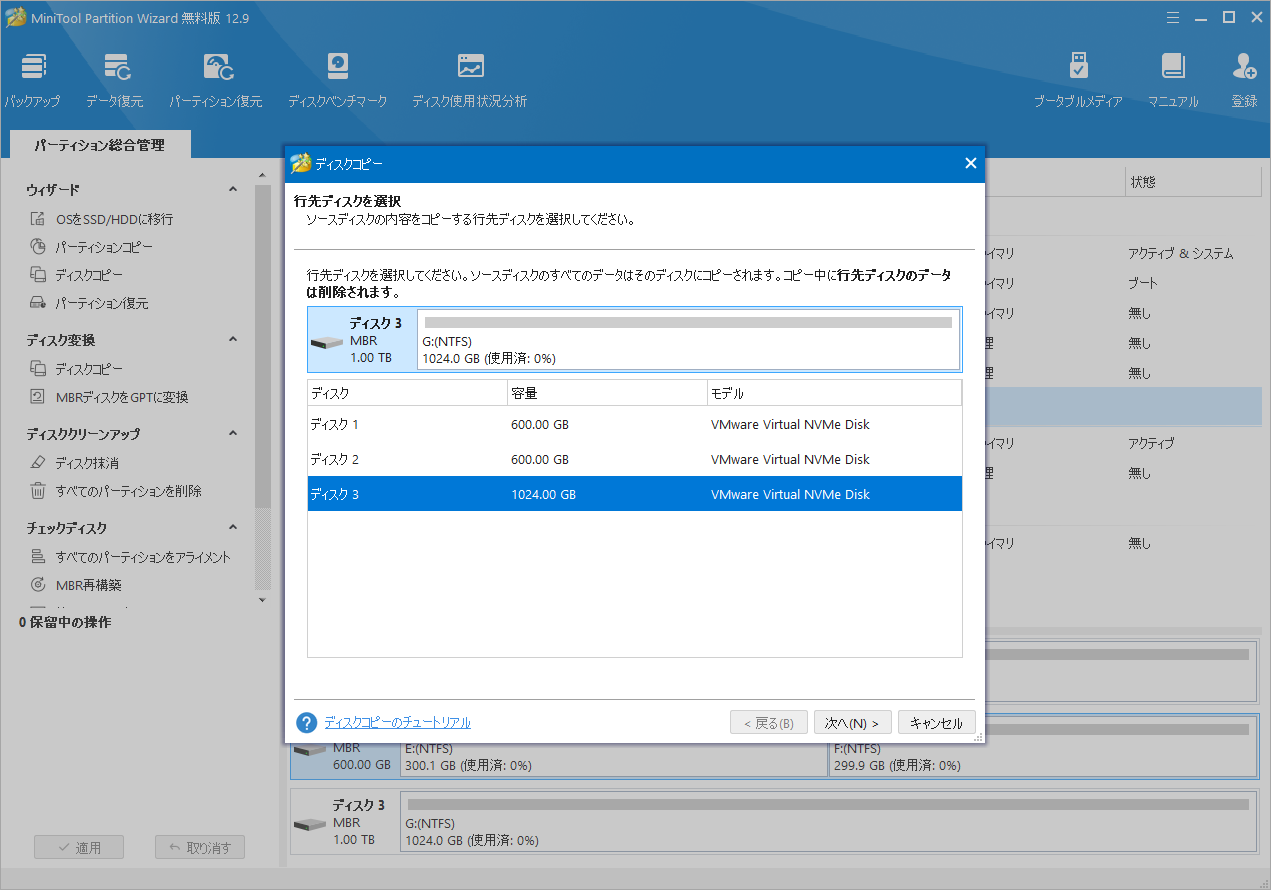This screenshot has height=890, width=1271.
Task: Click 600.00 GB capacity of ディスク 1
Action: [x=540, y=424]
